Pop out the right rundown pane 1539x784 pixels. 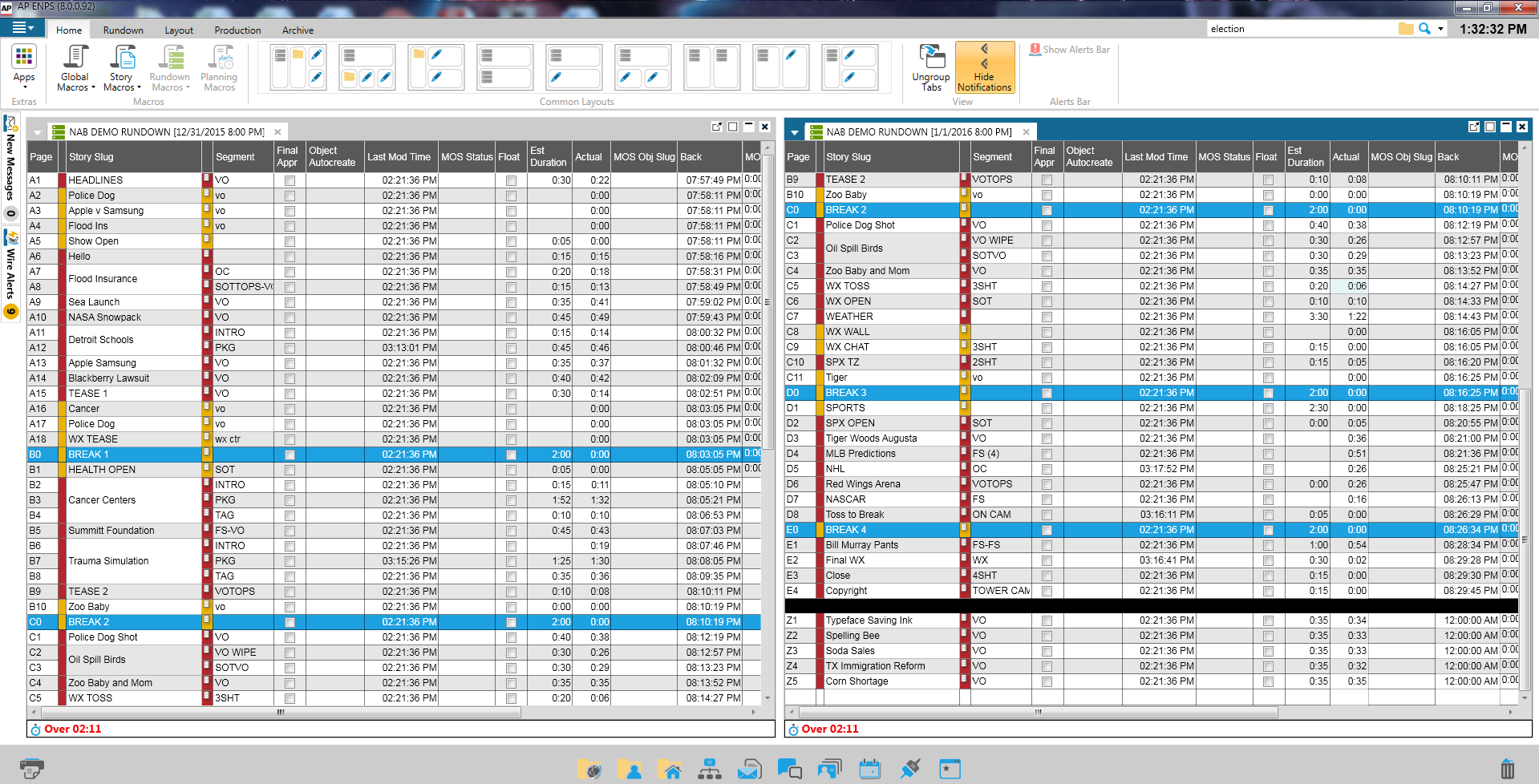[1473, 127]
